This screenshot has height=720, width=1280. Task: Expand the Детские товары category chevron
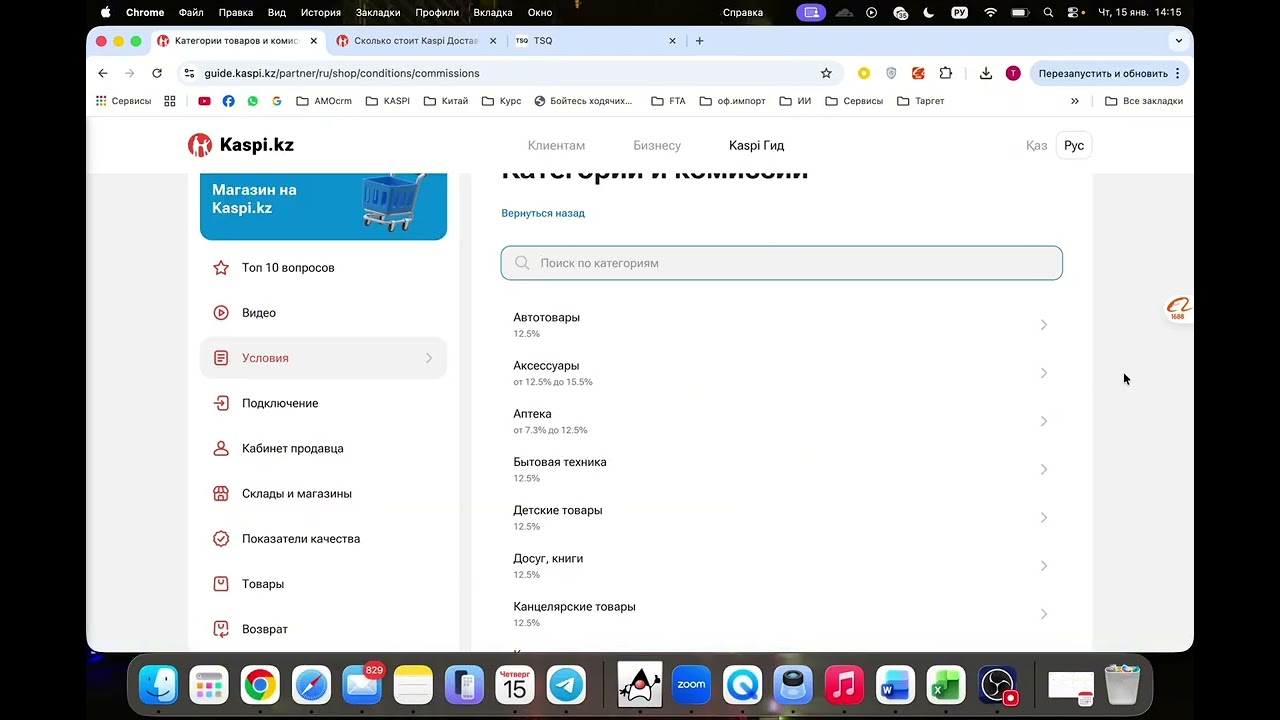(x=1043, y=517)
